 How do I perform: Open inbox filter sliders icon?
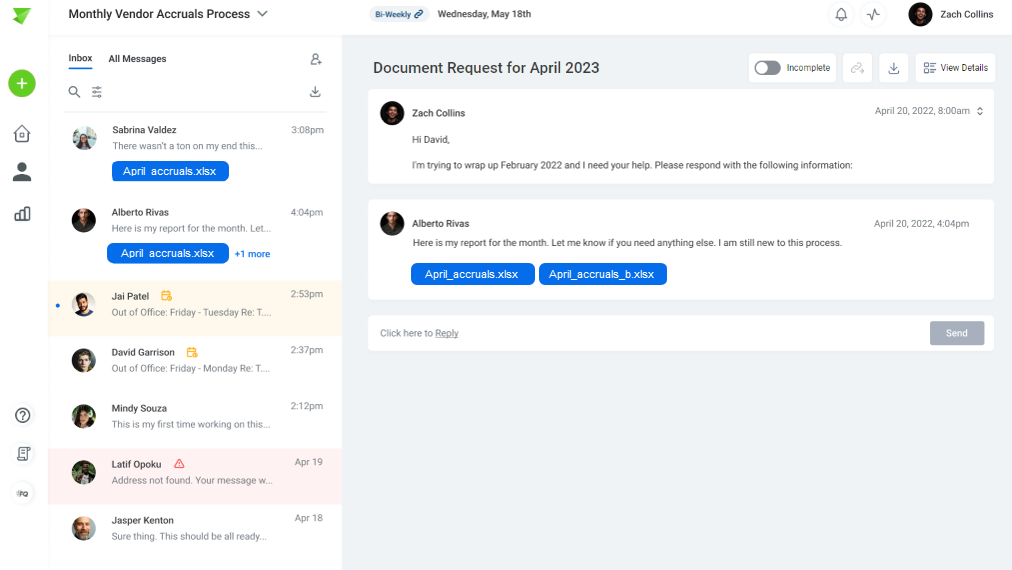(x=97, y=92)
